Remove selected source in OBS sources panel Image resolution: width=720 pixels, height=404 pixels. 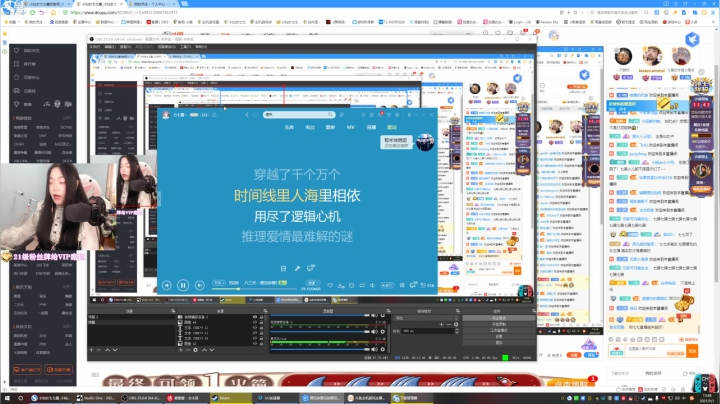[188, 350]
